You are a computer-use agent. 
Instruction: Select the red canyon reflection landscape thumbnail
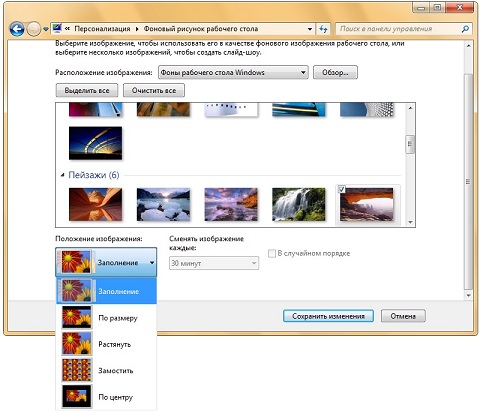click(95, 204)
